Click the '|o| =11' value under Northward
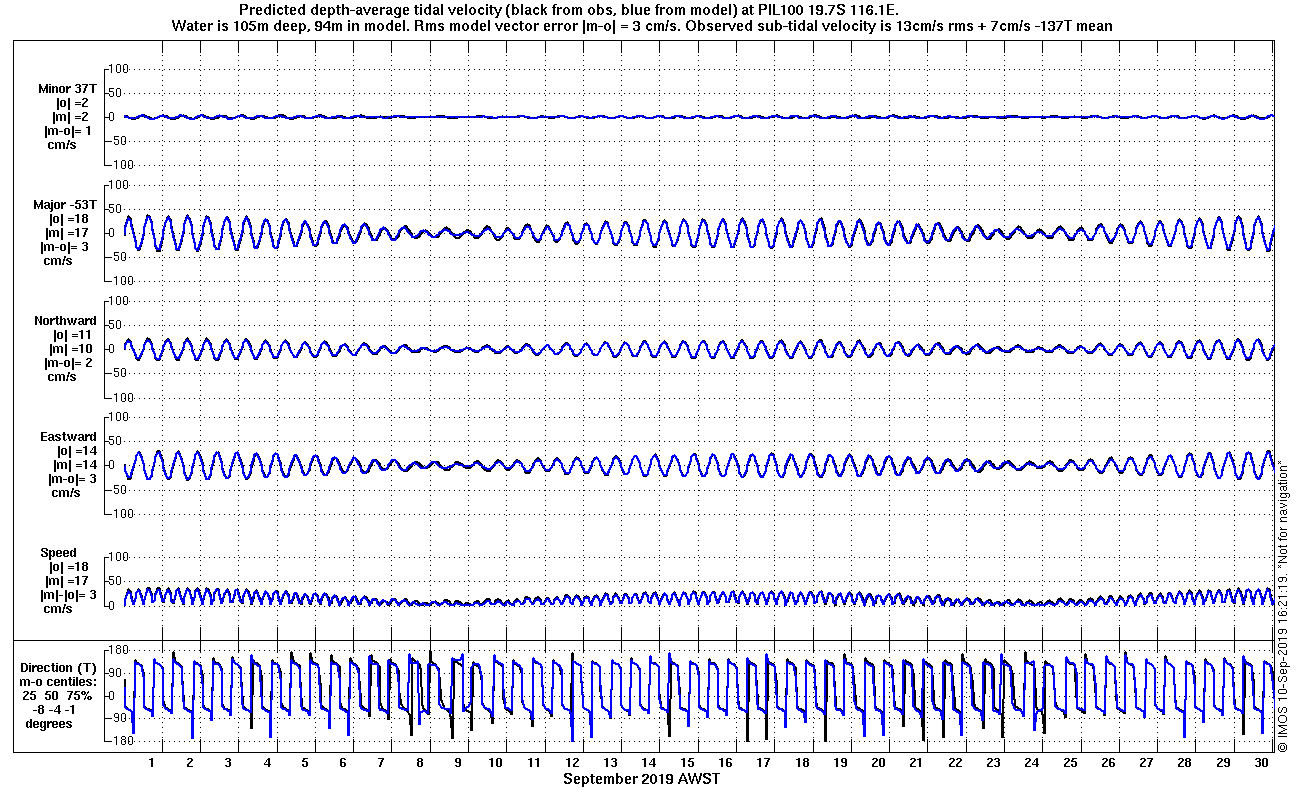Image resolution: width=1300 pixels, height=800 pixels. pyautogui.click(x=70, y=335)
